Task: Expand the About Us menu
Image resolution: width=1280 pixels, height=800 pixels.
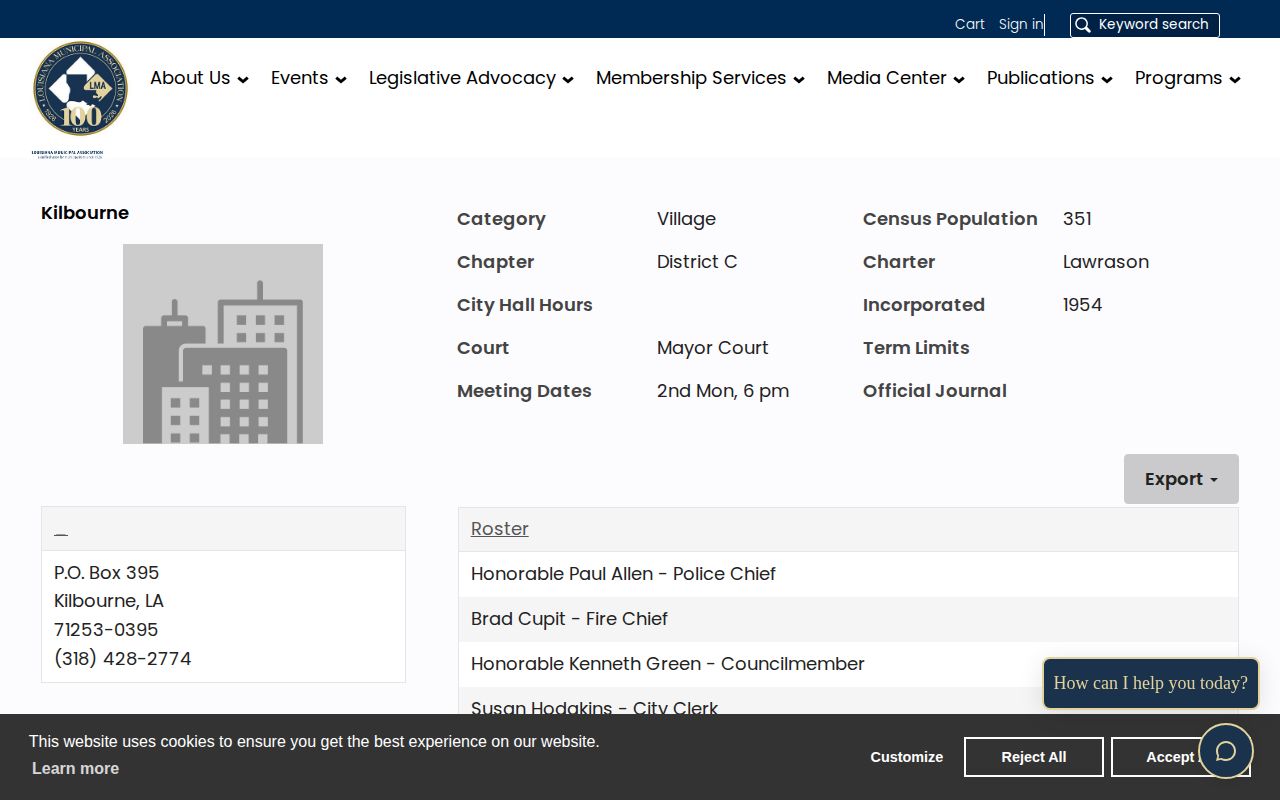Action: click(199, 78)
